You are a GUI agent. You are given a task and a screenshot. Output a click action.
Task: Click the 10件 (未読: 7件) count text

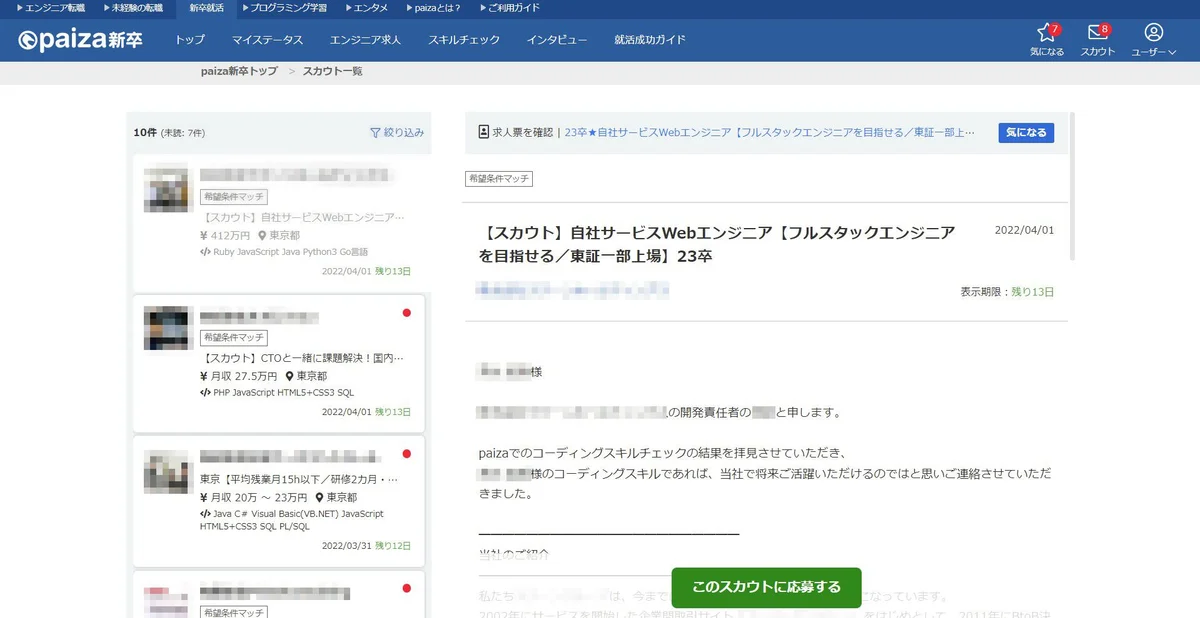click(169, 133)
